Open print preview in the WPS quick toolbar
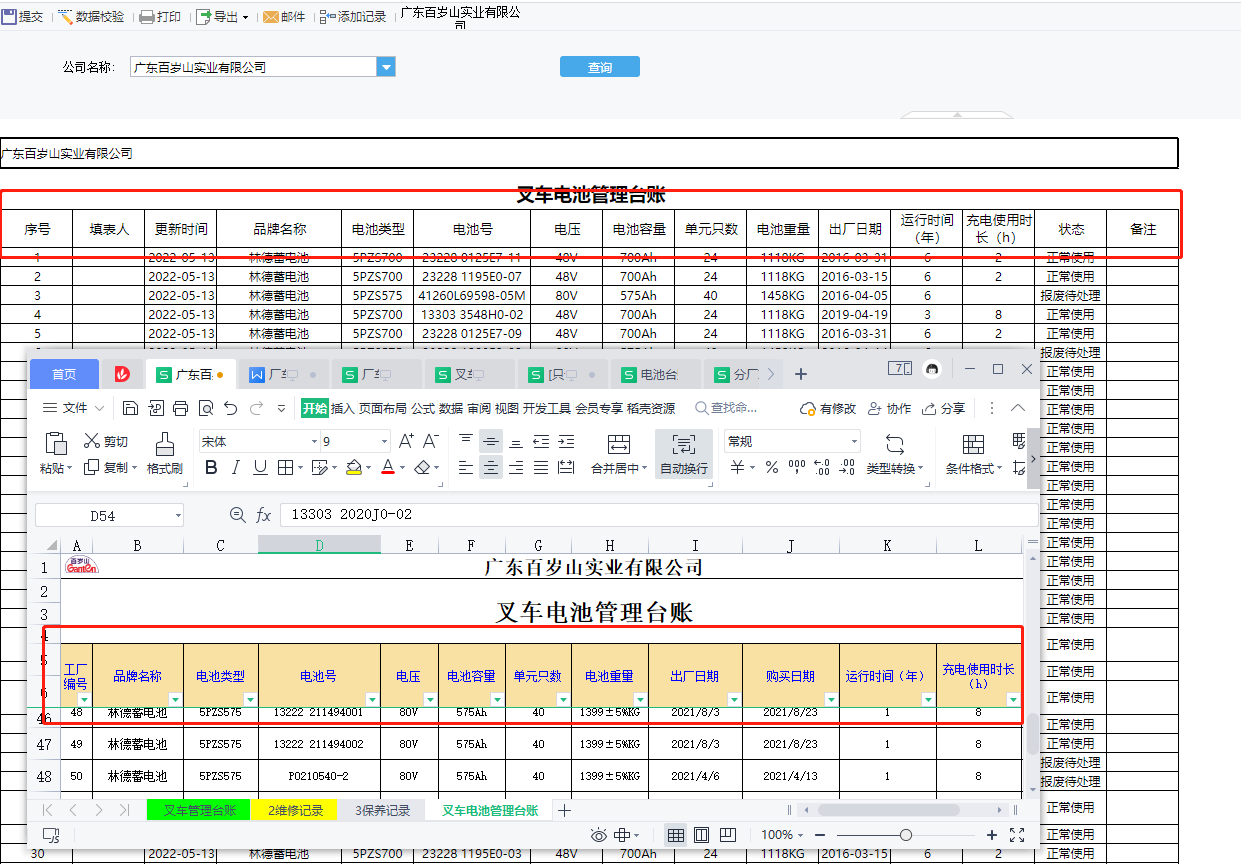 coord(206,408)
